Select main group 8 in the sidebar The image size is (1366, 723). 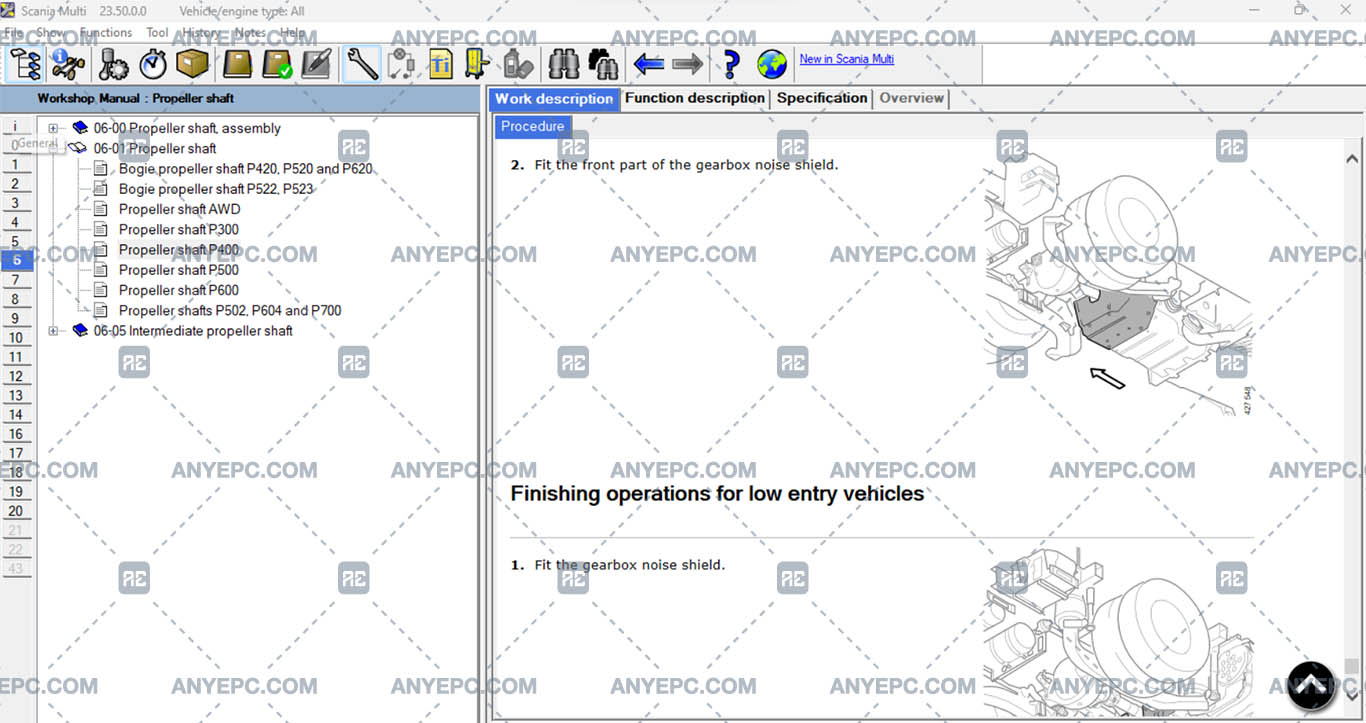tap(15, 299)
